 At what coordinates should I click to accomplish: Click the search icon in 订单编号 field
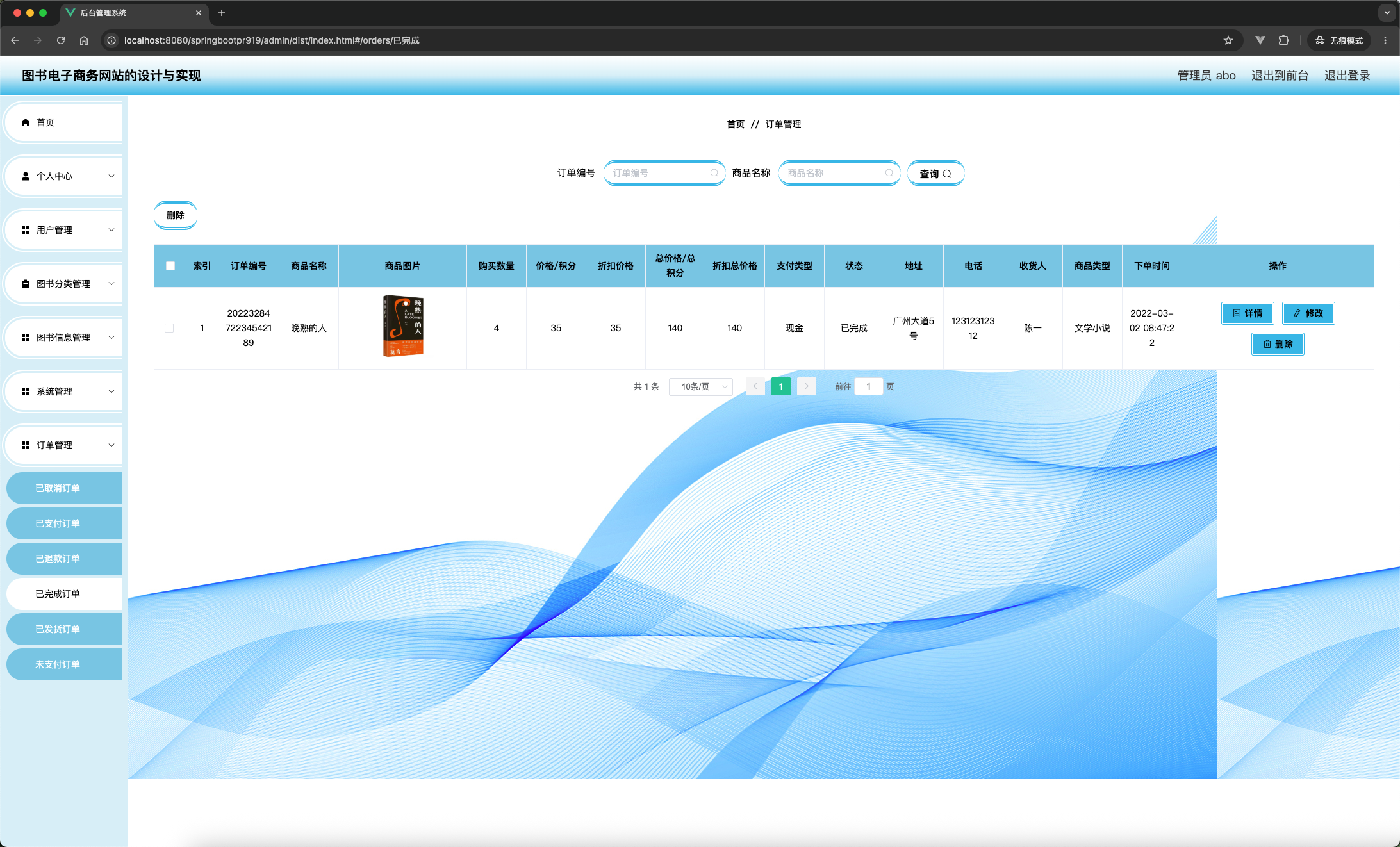714,173
